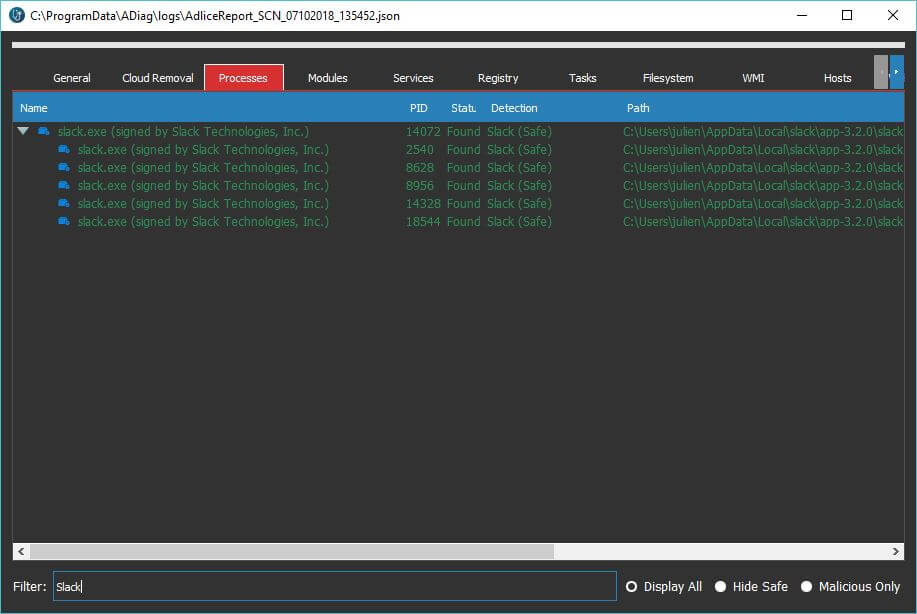This screenshot has width=917, height=614.
Task: Click the app icon in the title bar
Action: click(16, 16)
